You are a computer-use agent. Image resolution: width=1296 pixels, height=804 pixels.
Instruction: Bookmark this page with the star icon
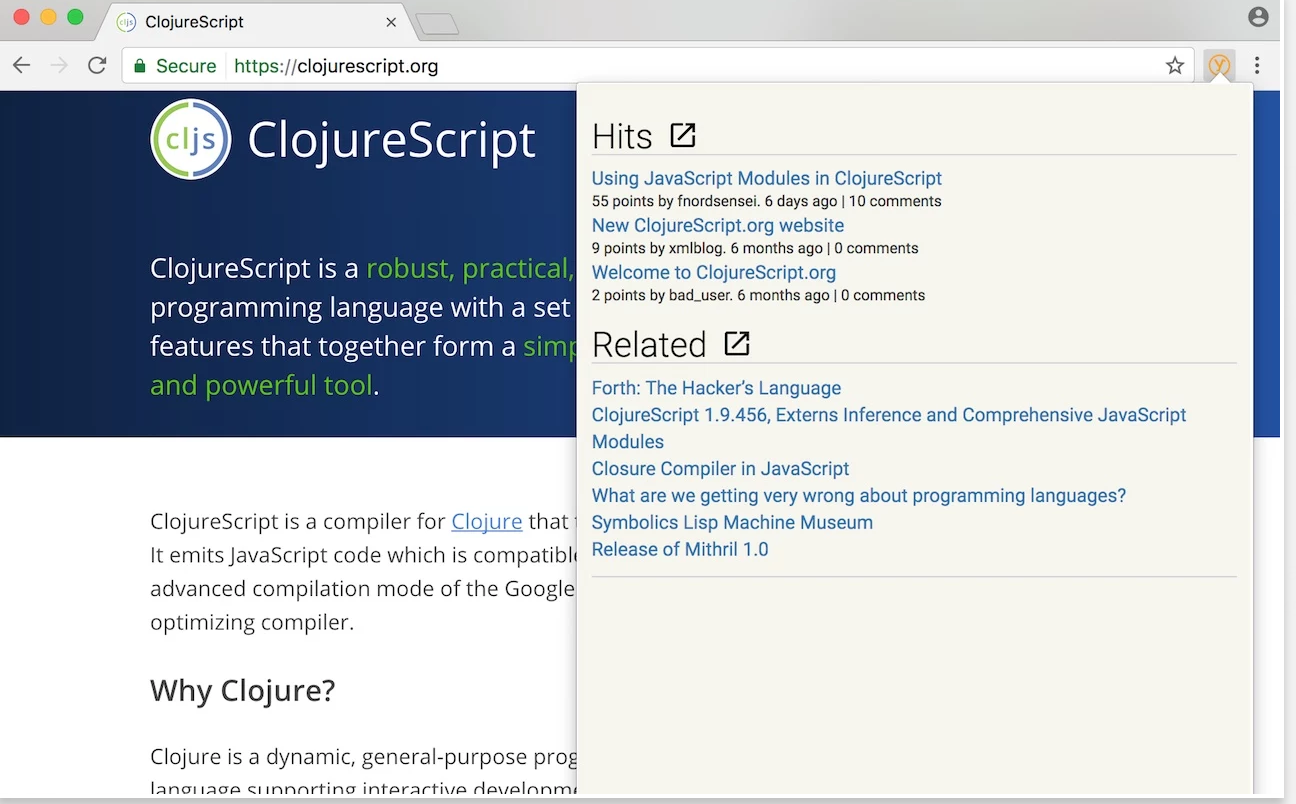(1175, 66)
